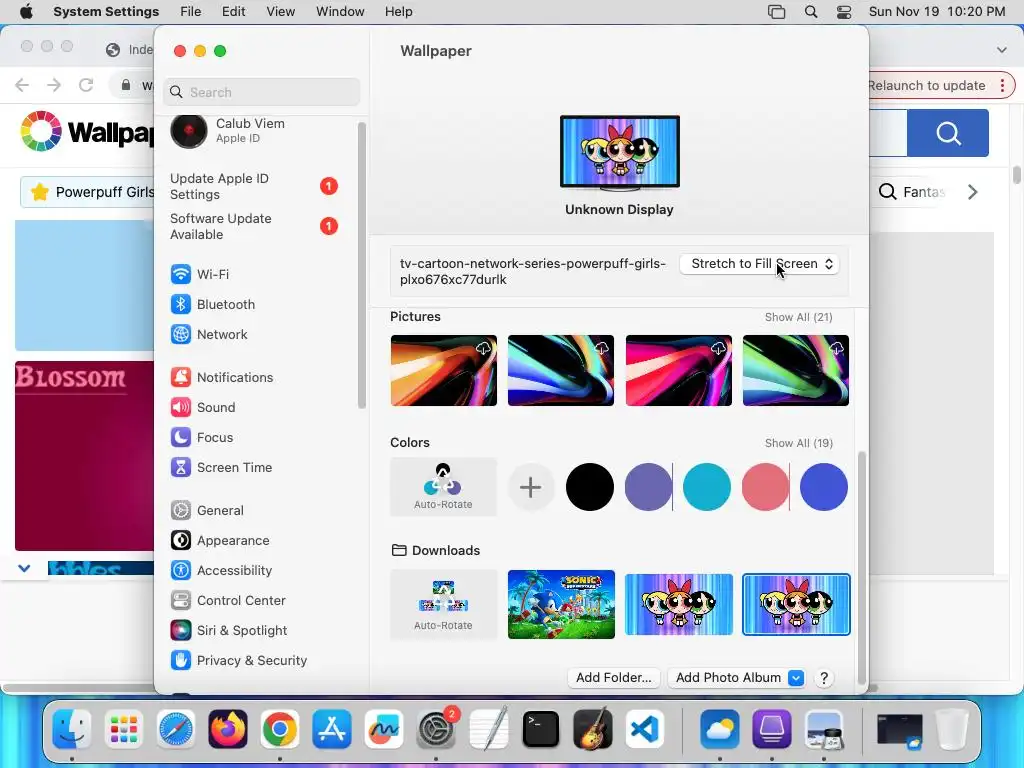Select the orange abstract Pictures wallpaper
This screenshot has height=768, width=1024.
443,370
